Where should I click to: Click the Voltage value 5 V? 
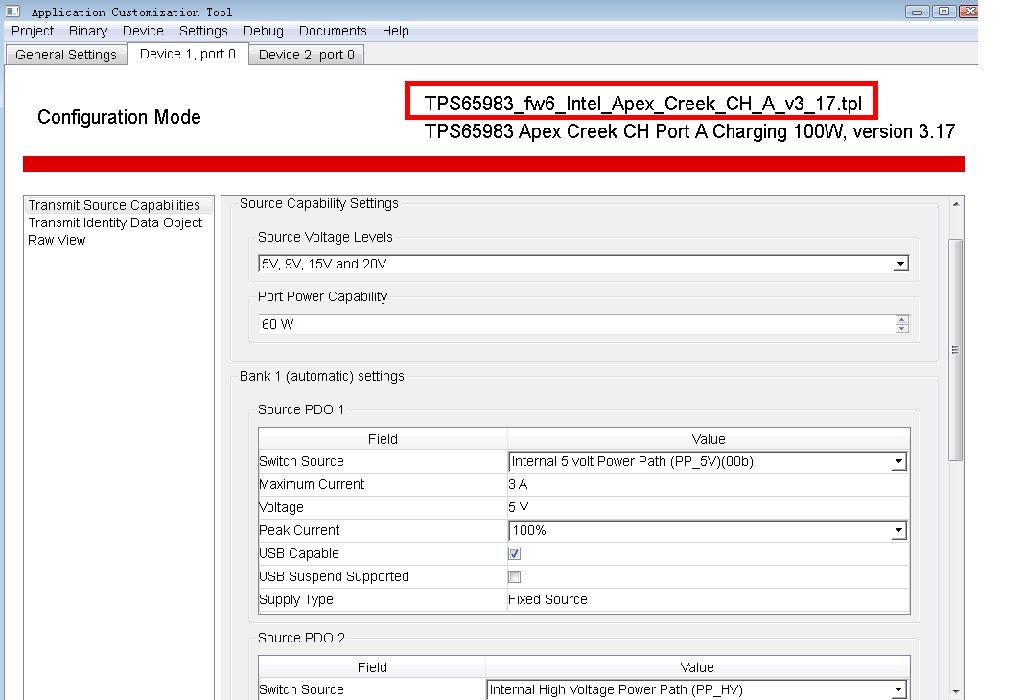[518, 507]
